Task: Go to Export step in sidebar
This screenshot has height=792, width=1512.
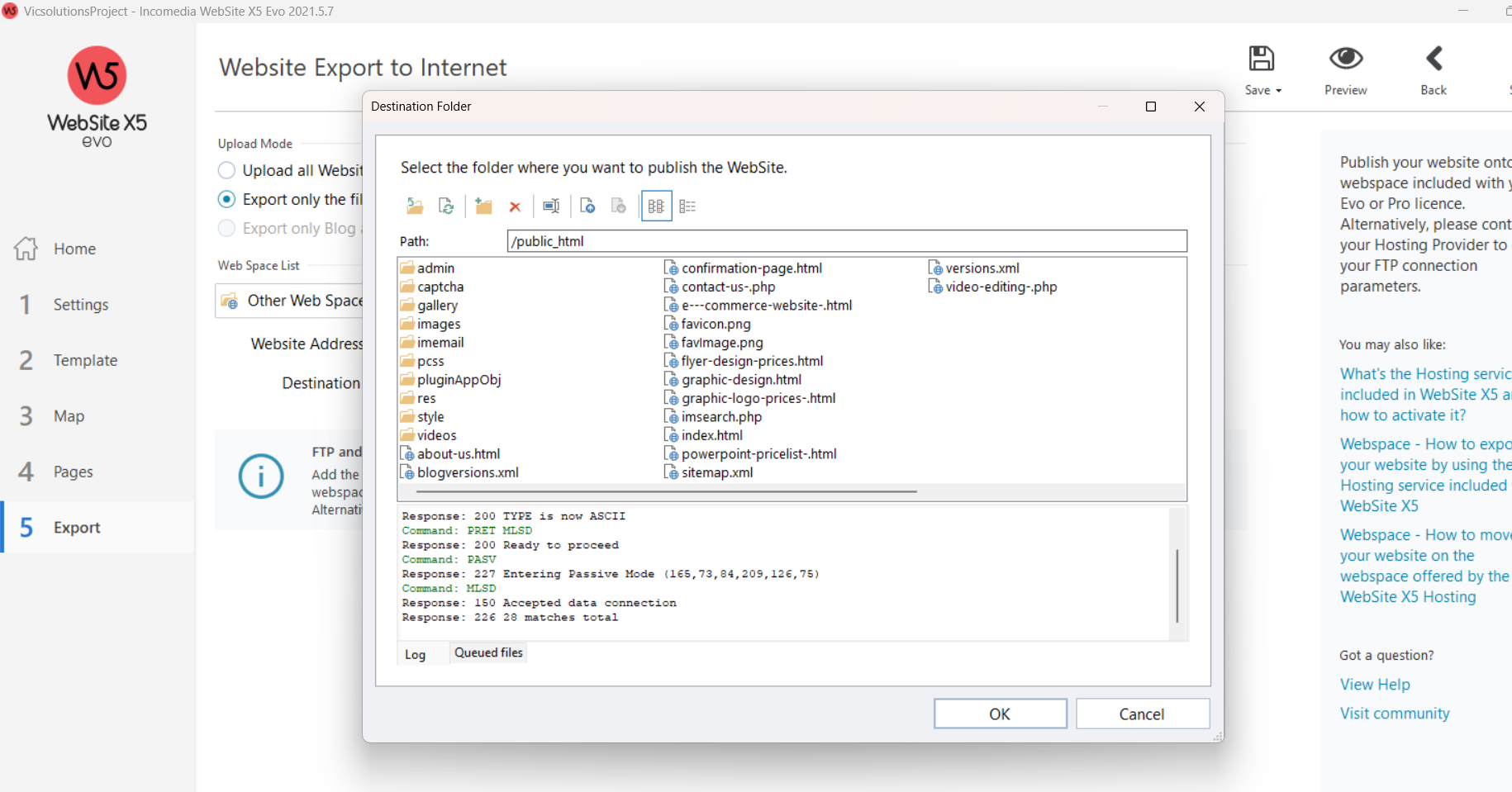Action: [x=77, y=528]
